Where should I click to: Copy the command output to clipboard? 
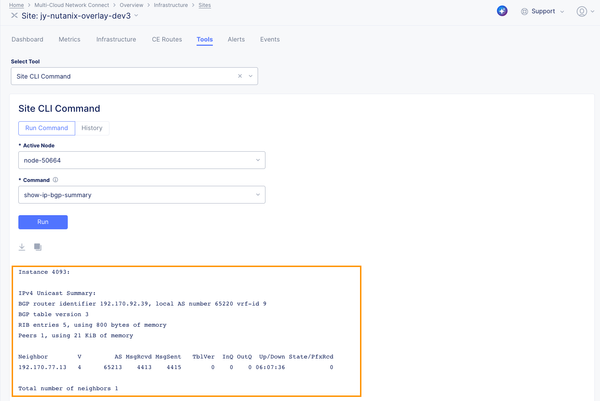click(x=38, y=247)
